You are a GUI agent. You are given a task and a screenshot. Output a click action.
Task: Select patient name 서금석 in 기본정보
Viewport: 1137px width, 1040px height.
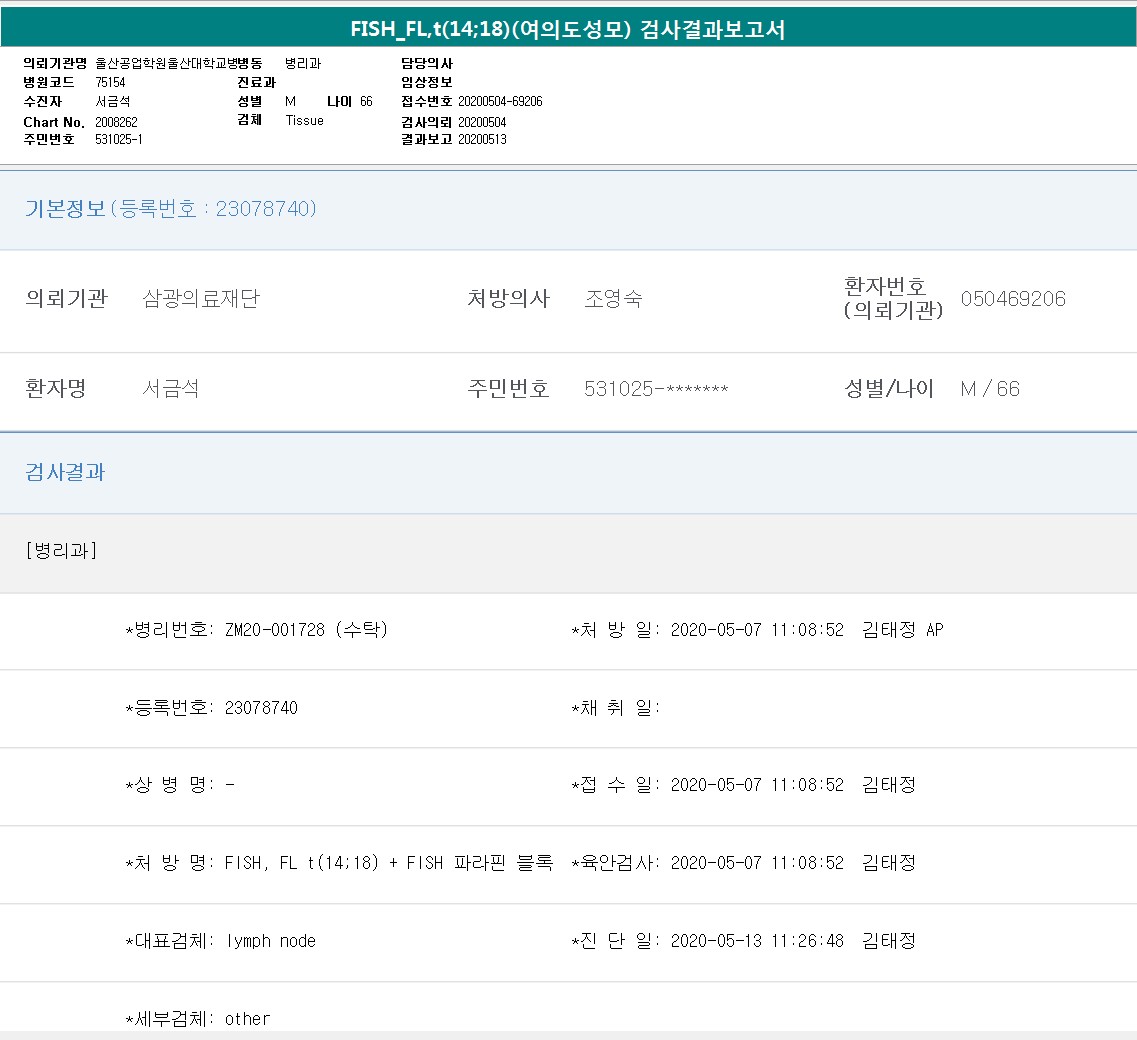tap(171, 389)
